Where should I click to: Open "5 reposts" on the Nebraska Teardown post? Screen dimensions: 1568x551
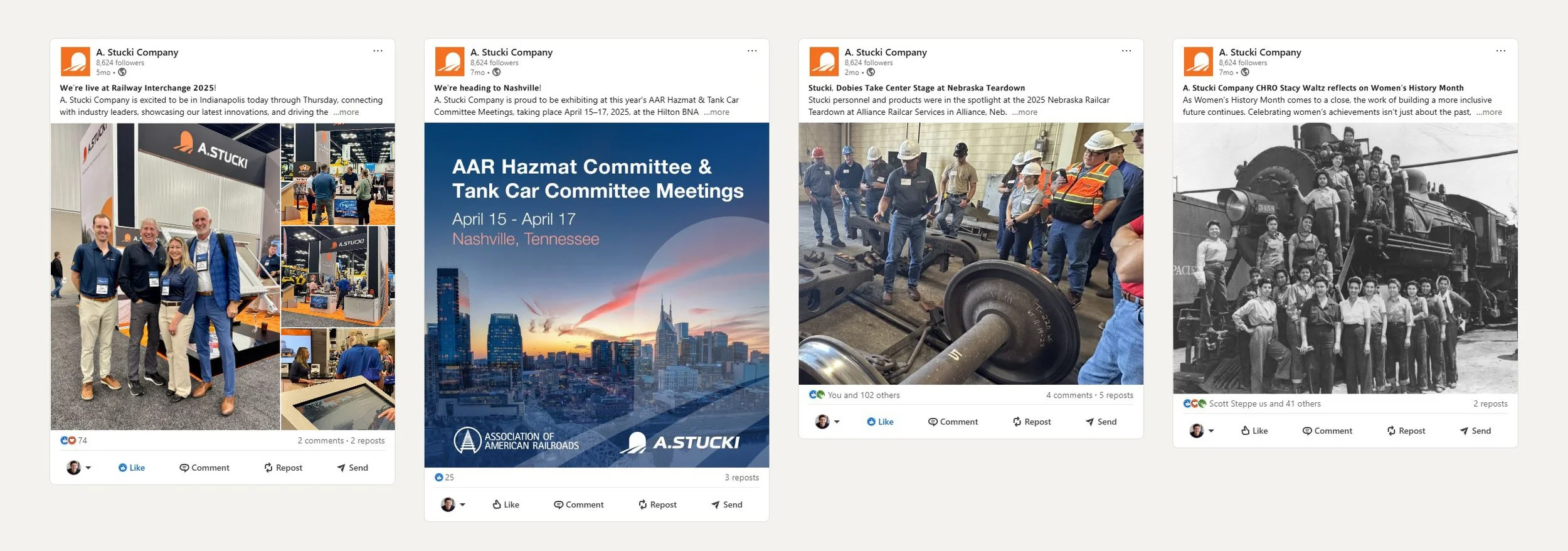click(1116, 395)
